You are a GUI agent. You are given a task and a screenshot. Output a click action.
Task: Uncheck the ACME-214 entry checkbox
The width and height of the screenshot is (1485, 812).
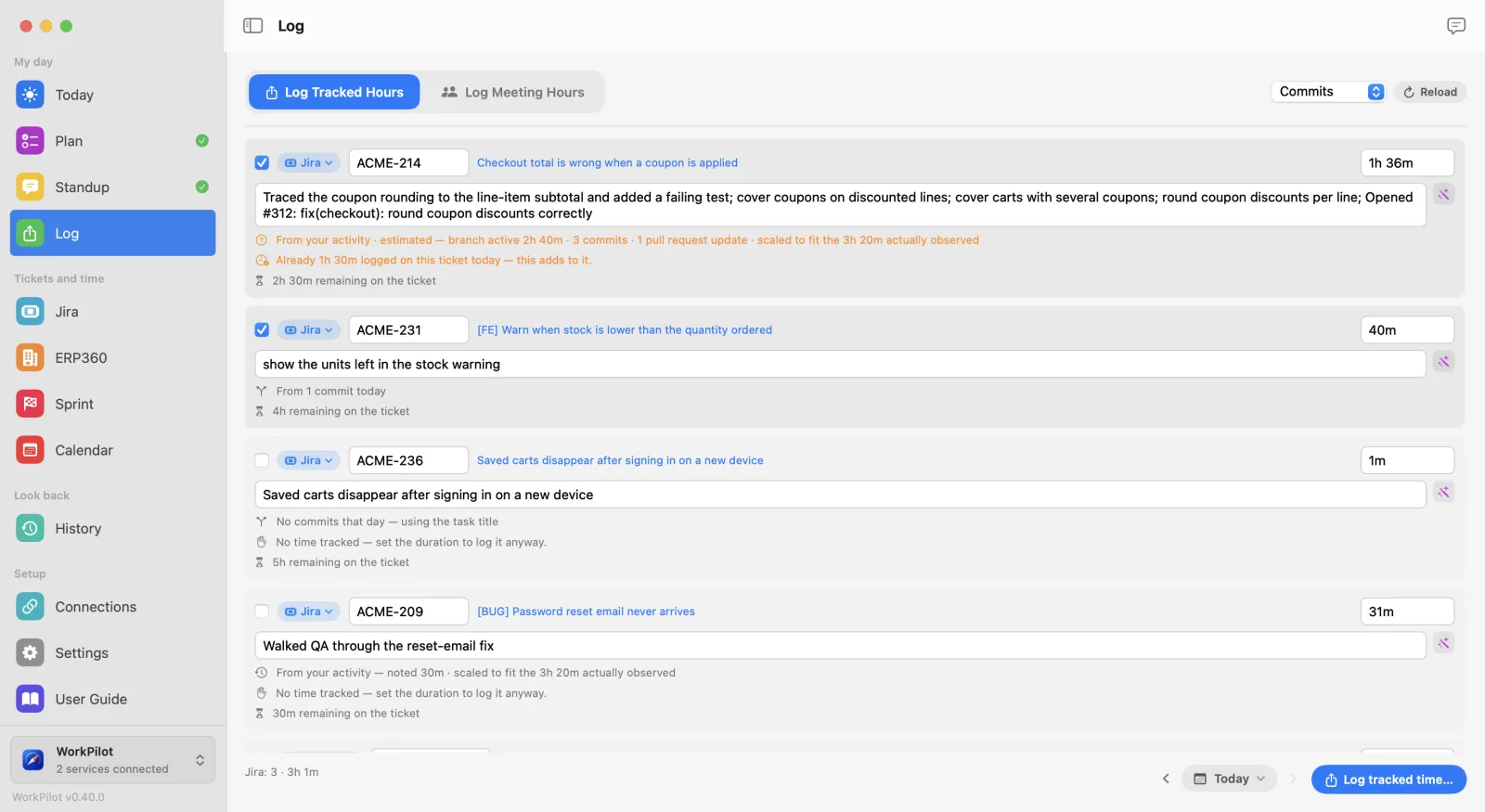[262, 162]
